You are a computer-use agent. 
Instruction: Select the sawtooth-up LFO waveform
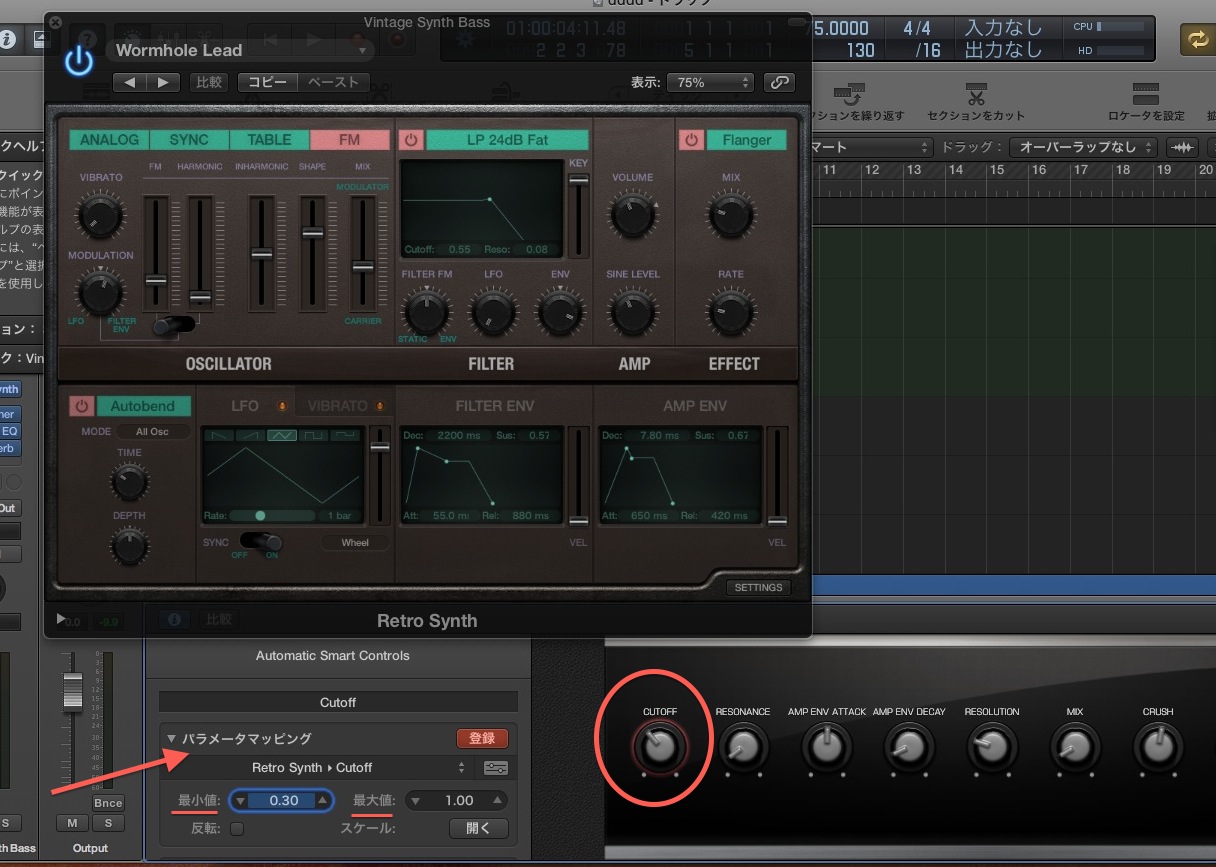(x=251, y=435)
